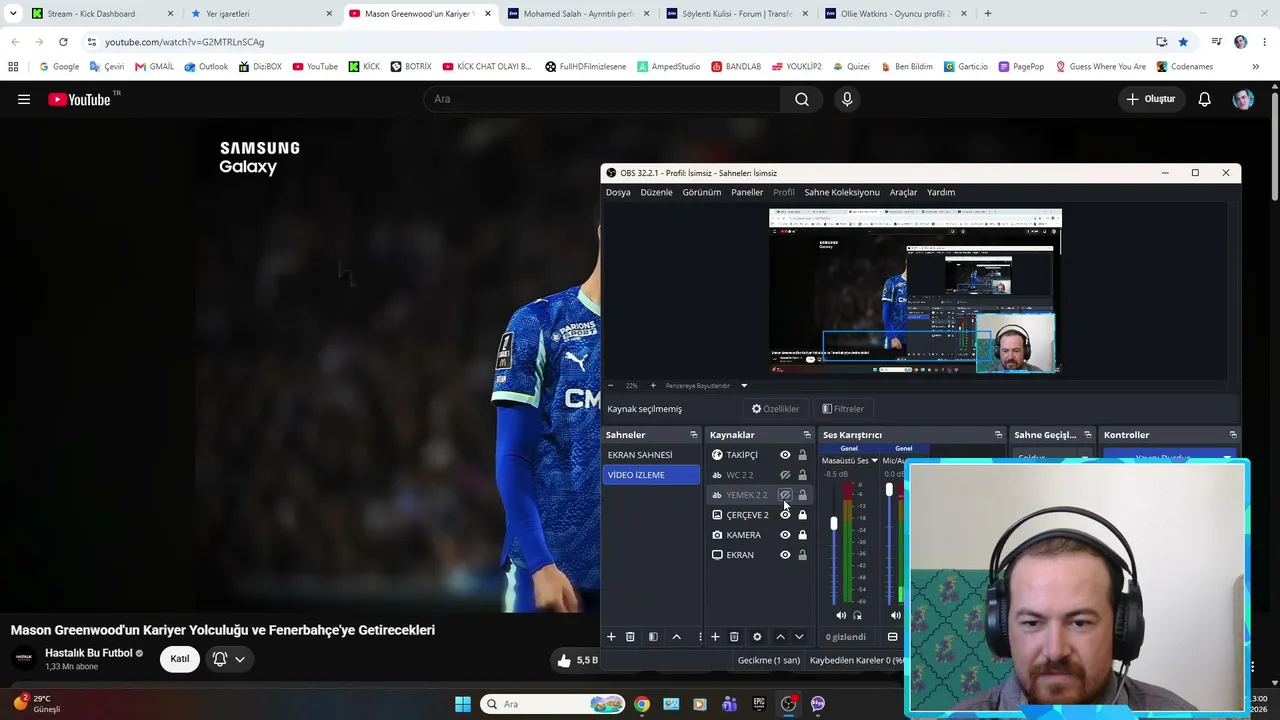Show the WC 2 2 source

click(785, 475)
